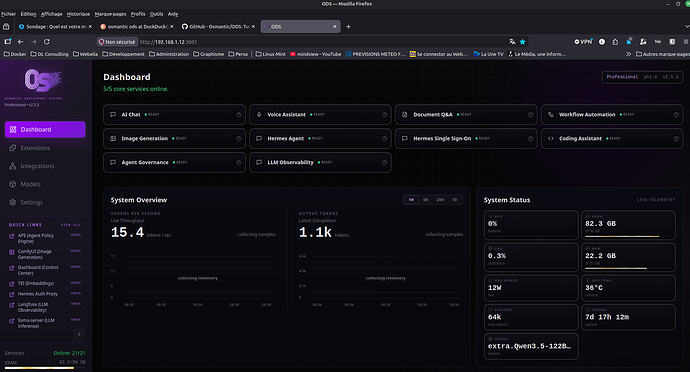
Task: Open a new Firefox tab
Action: (349, 26)
